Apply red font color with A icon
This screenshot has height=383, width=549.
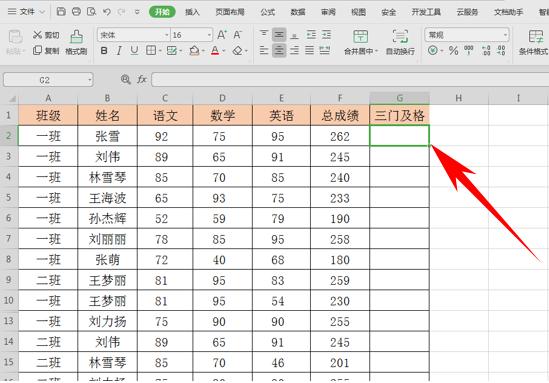[x=215, y=51]
